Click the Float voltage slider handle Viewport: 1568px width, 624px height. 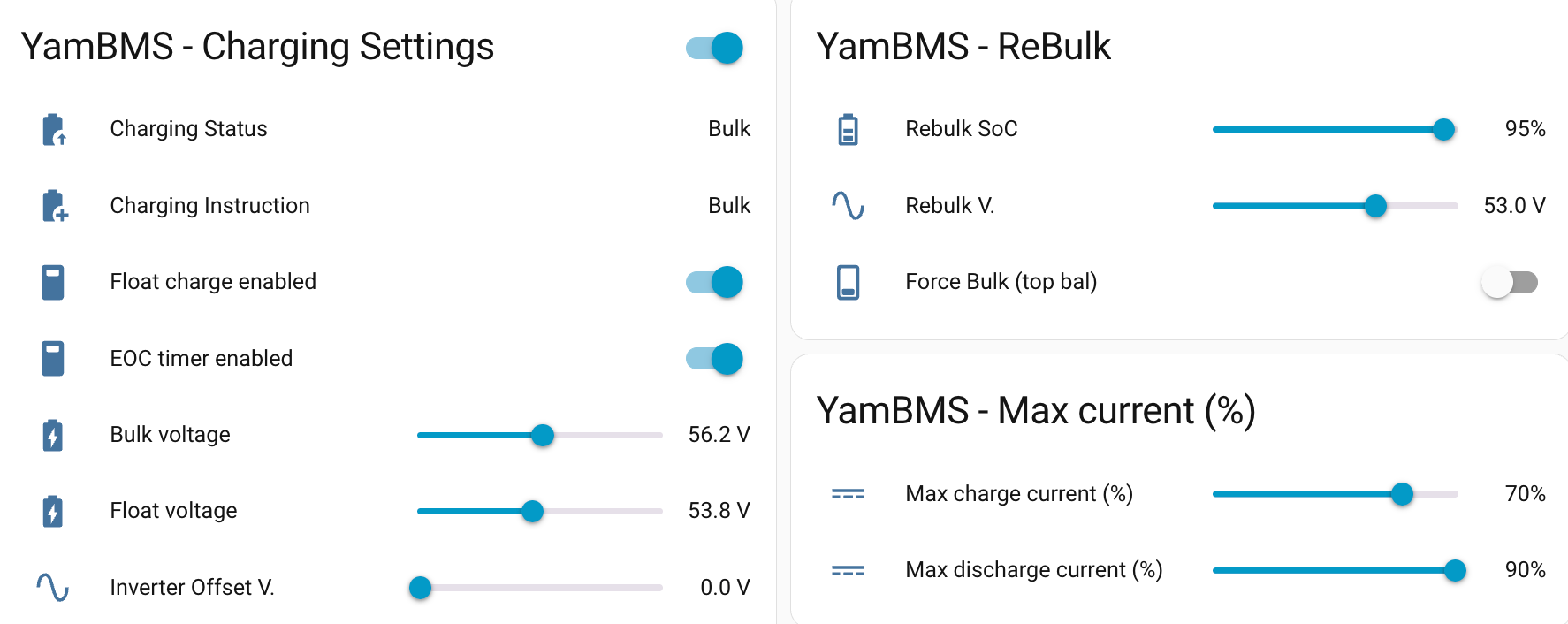(532, 511)
